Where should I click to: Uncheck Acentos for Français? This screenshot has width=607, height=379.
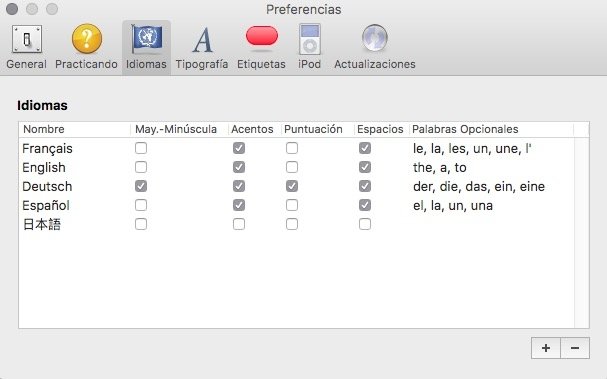239,148
